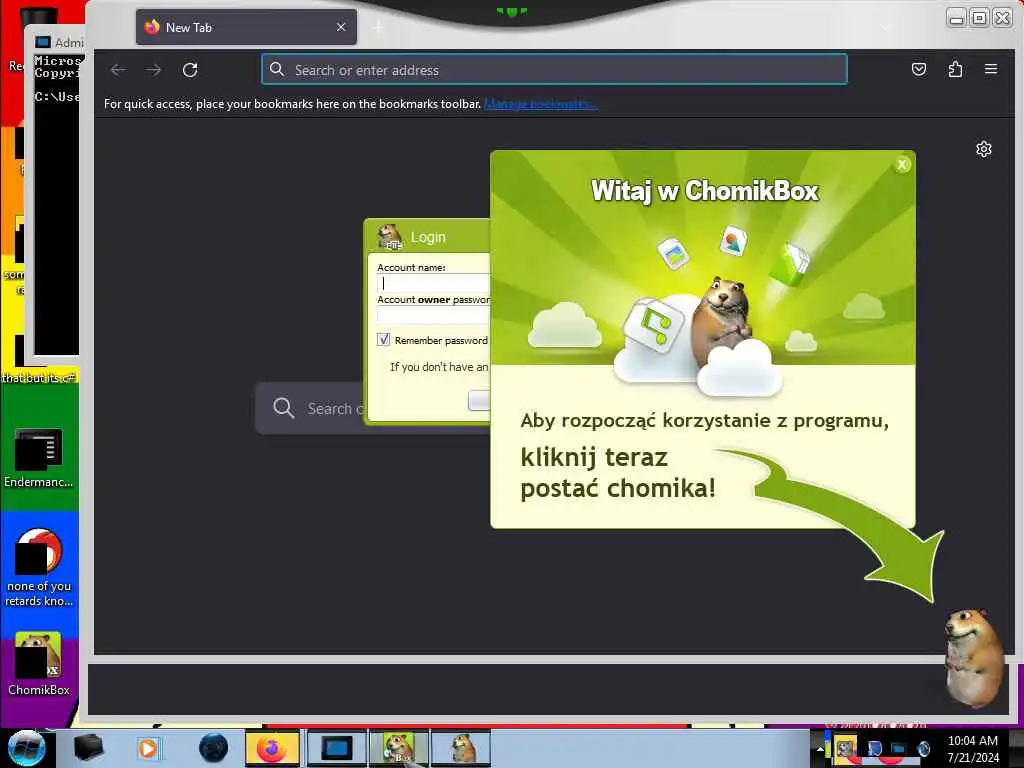Viewport: 1024px width, 768px height.
Task: Open the clock showing 10:04 AM
Action: 973,748
